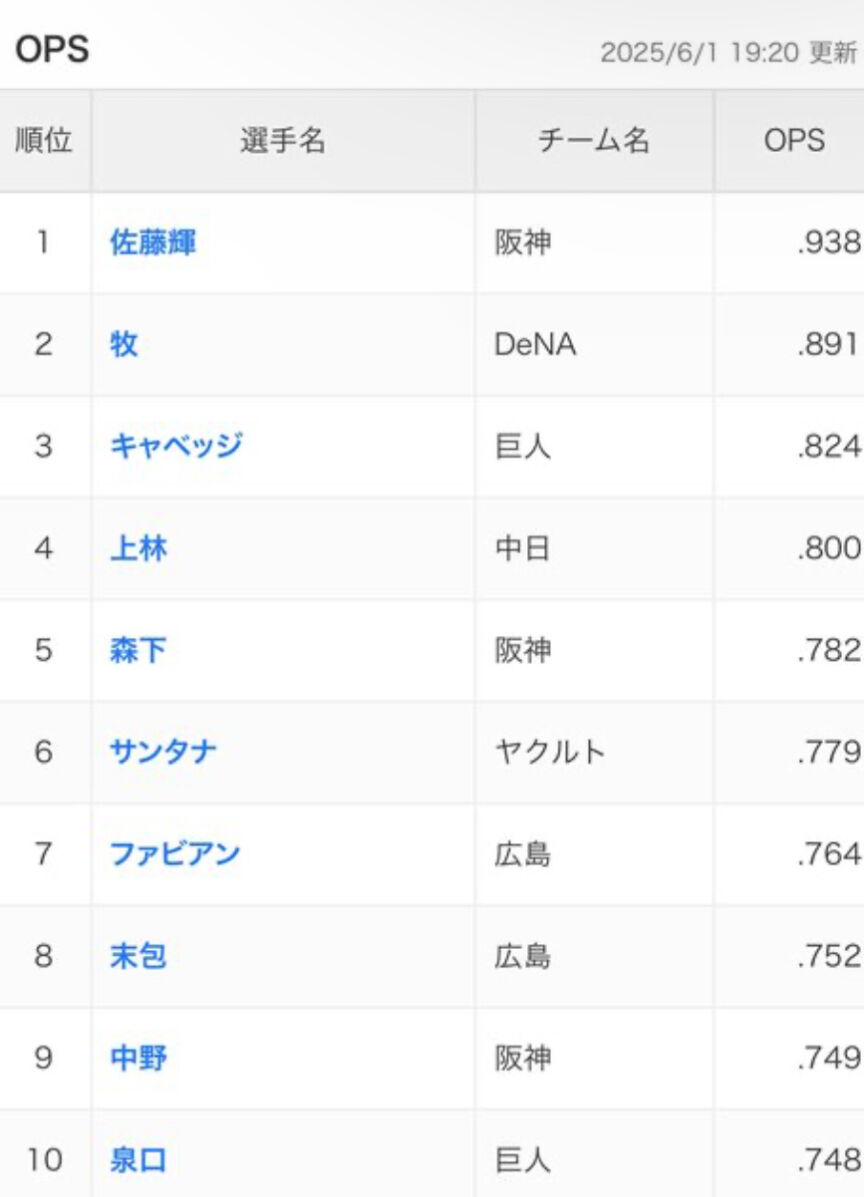Viewport: 864px width, 1197px height.
Task: Open player link 中野
Action: tap(138, 1058)
